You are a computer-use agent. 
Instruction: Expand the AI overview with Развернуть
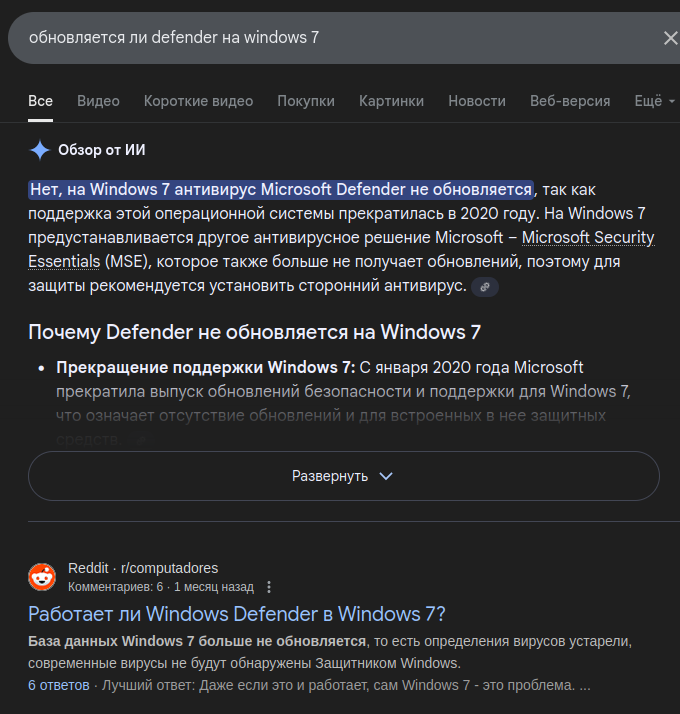[344, 476]
